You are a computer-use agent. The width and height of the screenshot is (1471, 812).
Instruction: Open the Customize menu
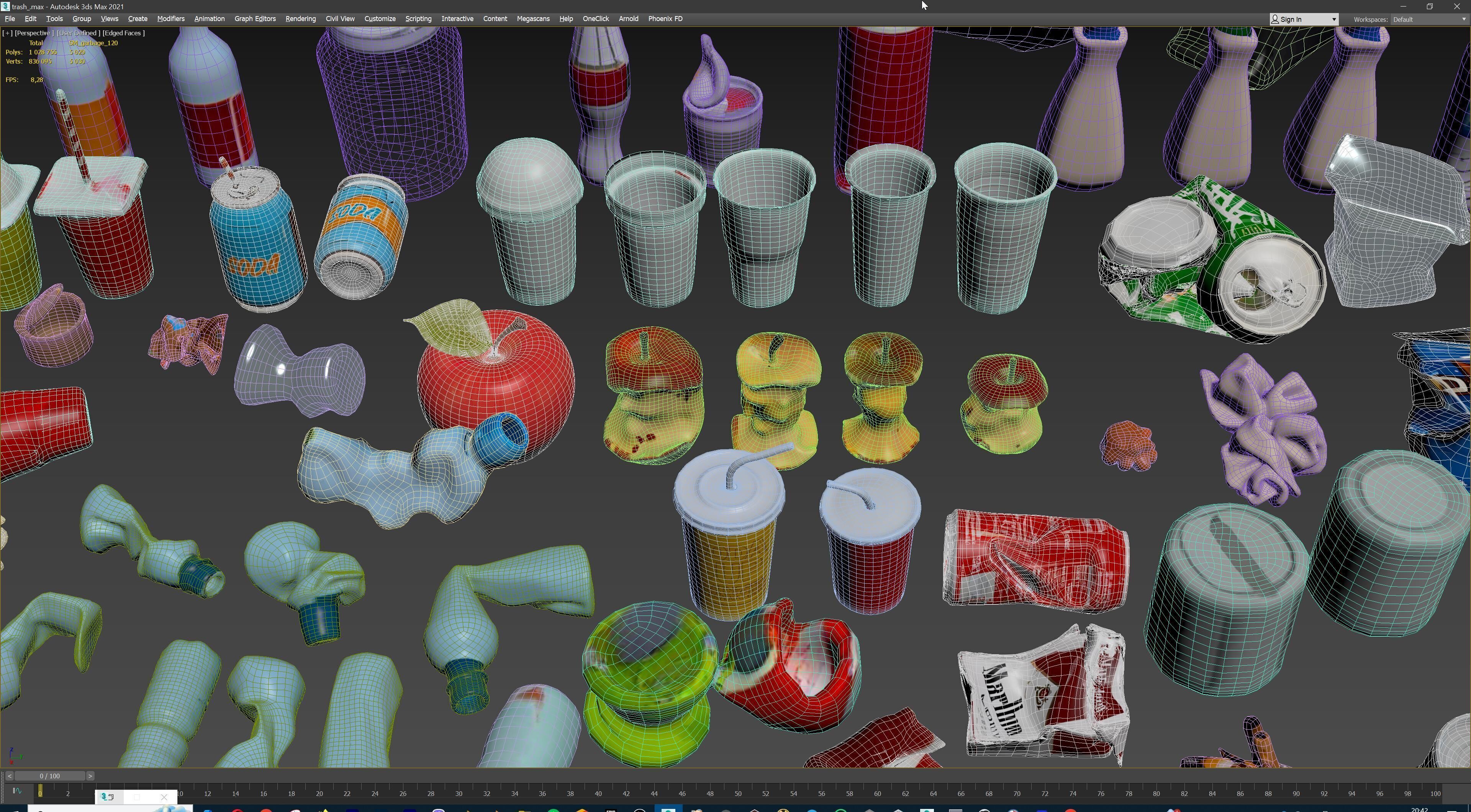coord(380,19)
